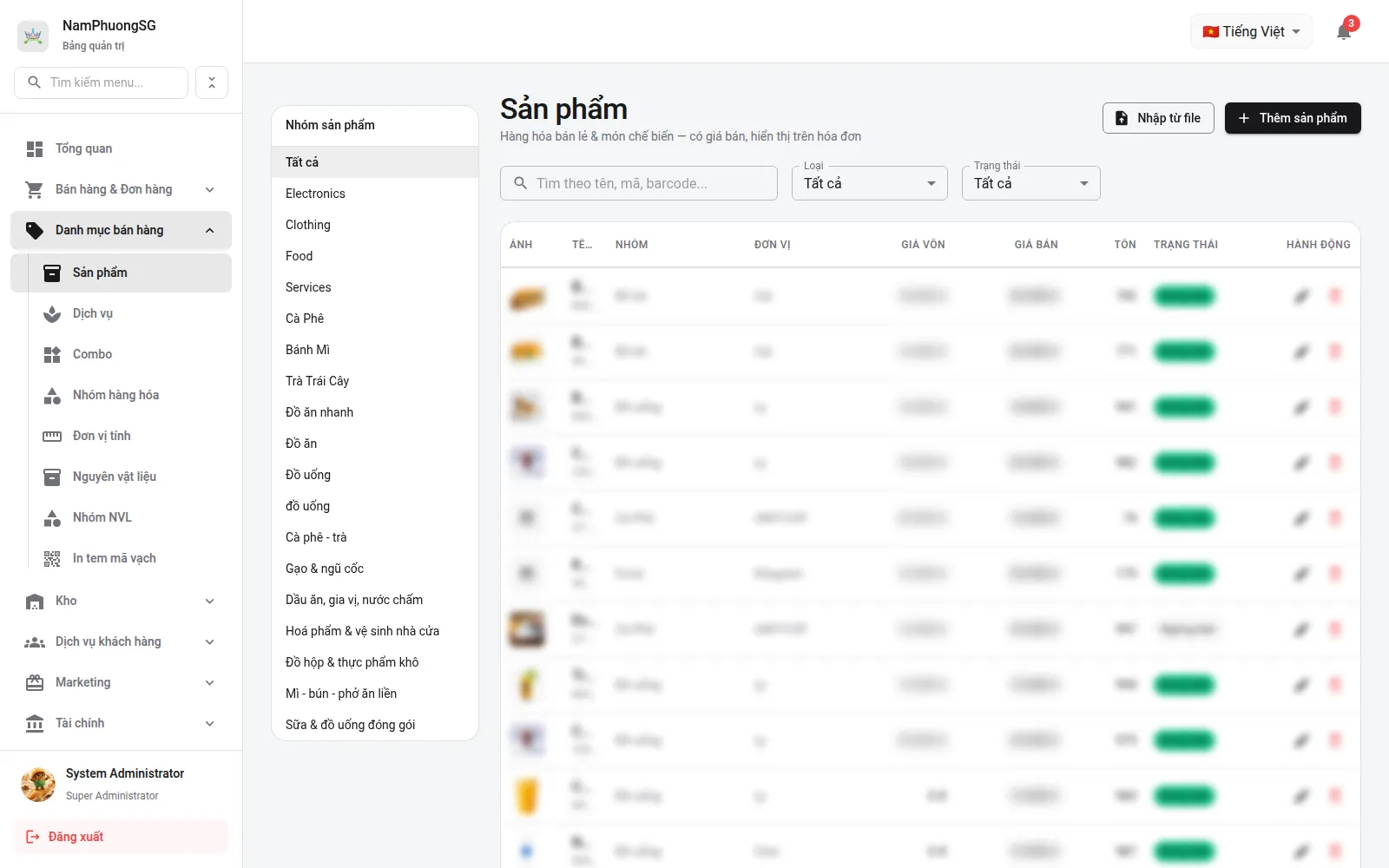Click the Nhóm hàng hóa icon
The height and width of the screenshot is (868, 1389).
tap(52, 396)
